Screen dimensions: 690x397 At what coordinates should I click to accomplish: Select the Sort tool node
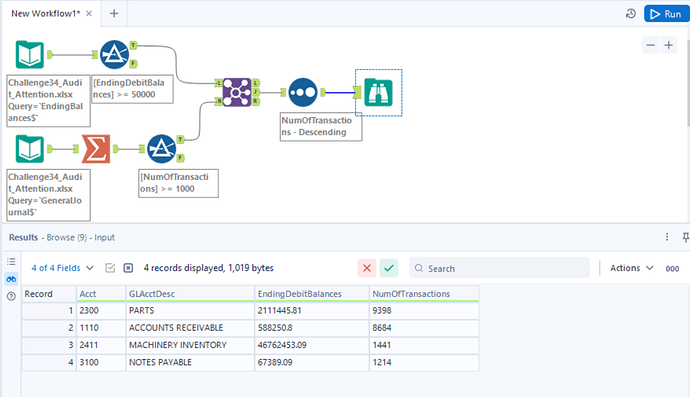point(303,92)
